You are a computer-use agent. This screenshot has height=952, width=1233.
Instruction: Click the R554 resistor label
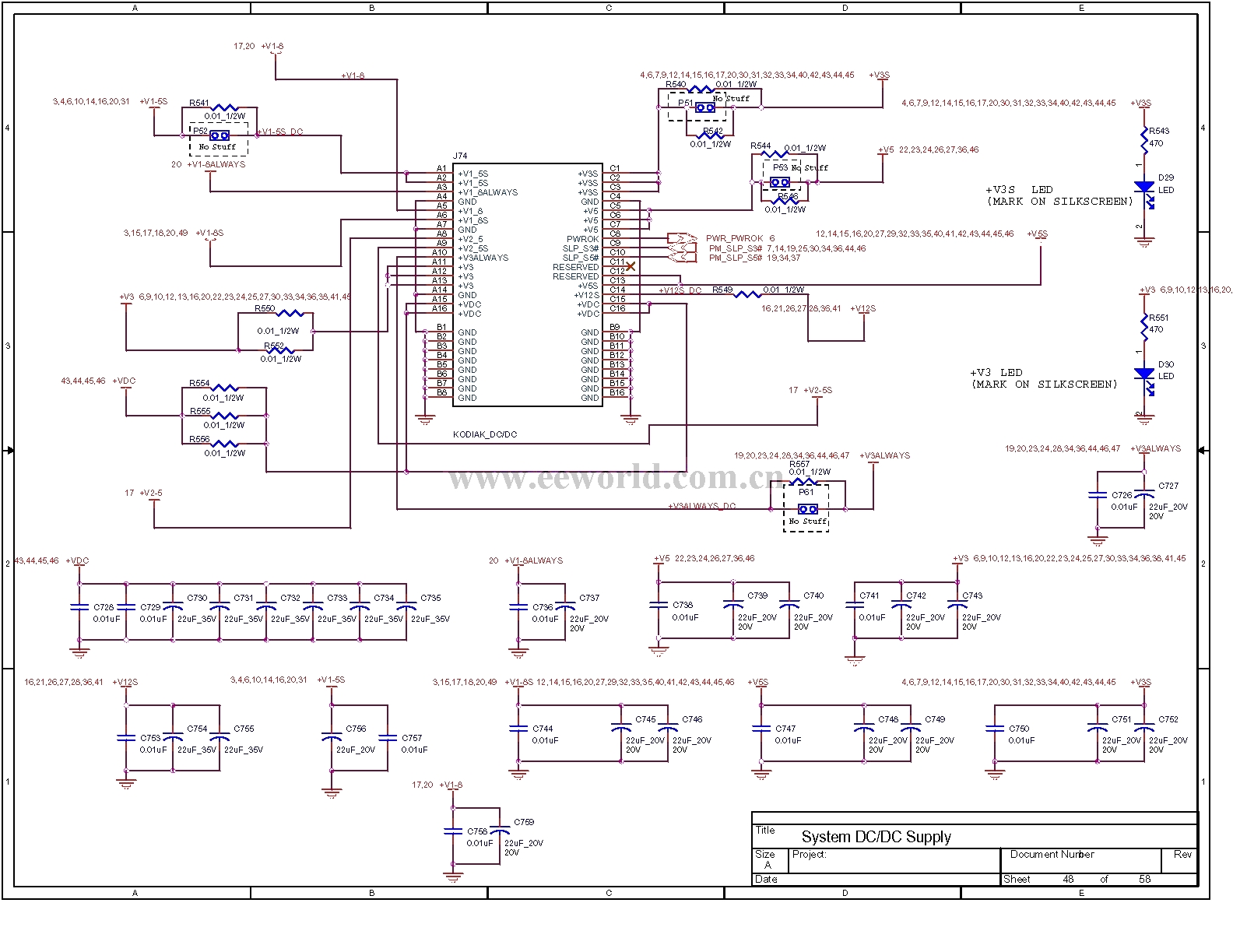[x=199, y=383]
